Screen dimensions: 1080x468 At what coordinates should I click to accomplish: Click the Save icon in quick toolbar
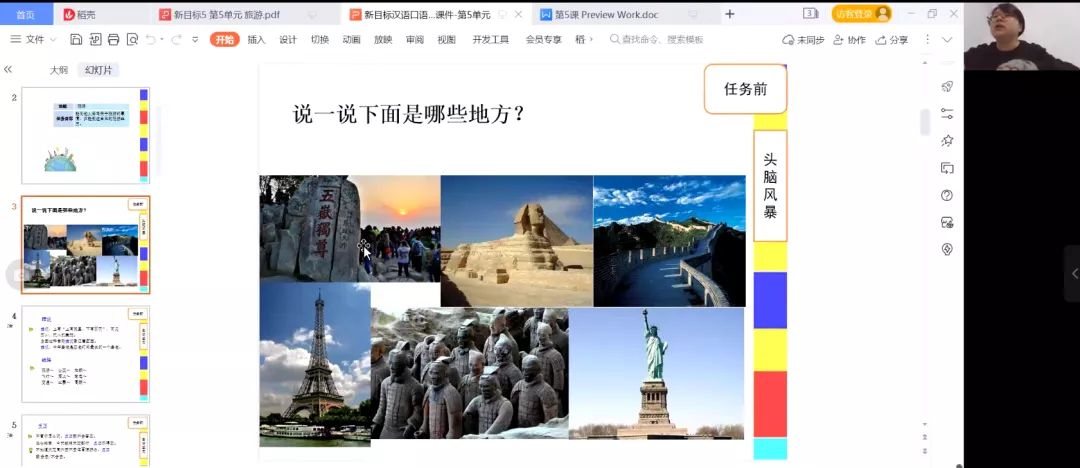(x=76, y=39)
